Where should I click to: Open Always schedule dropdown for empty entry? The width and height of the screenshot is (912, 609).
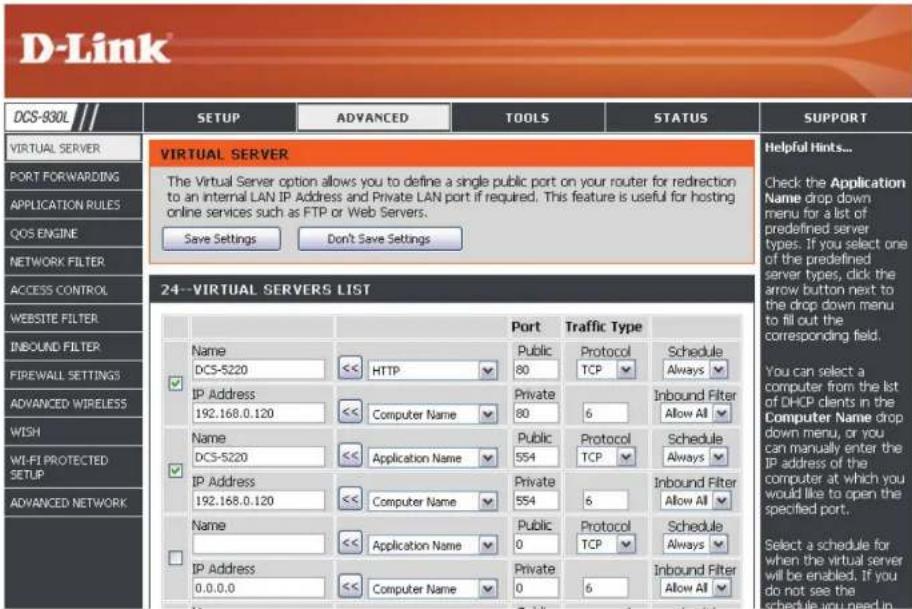[695, 544]
